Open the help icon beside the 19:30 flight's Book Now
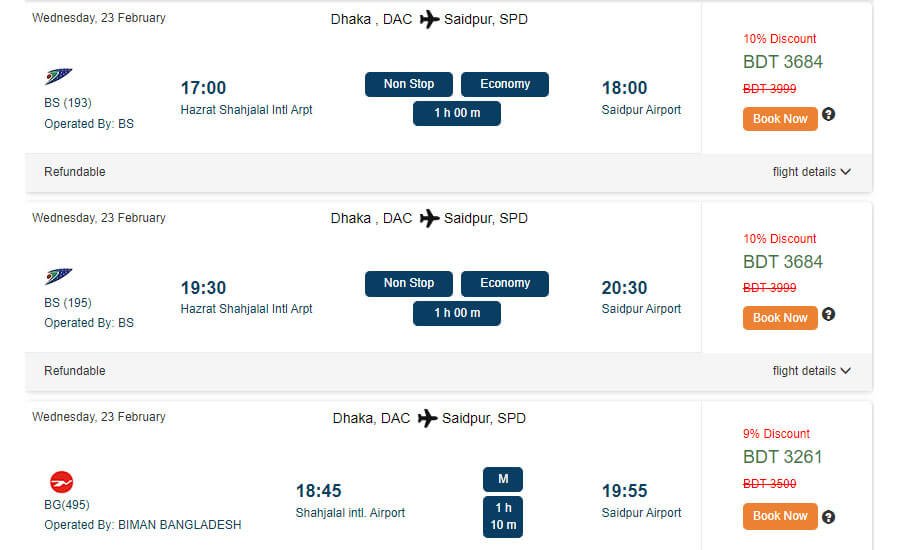Screen dimensions: 900x550 click(x=828, y=315)
